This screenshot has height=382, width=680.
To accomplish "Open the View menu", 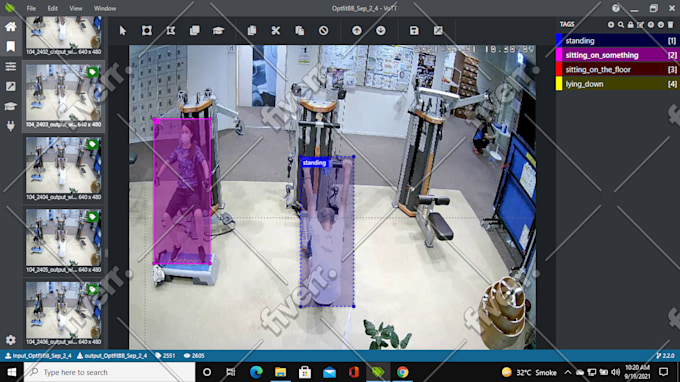I will click(x=75, y=8).
